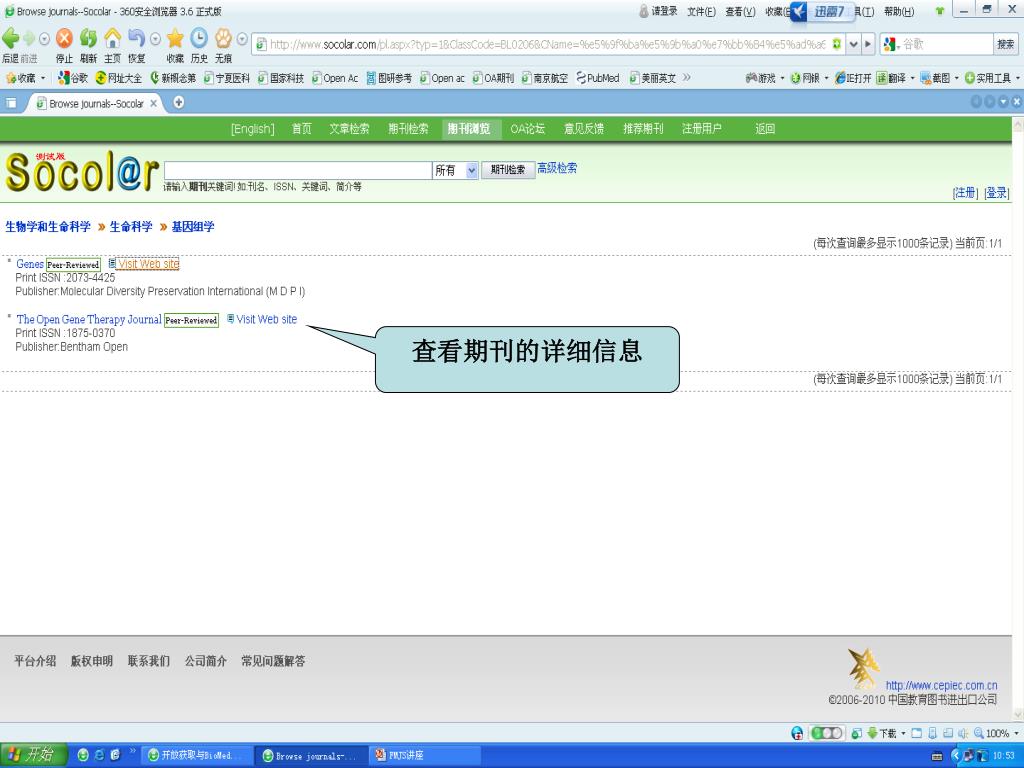
Task: Open the 帮助(H) menu
Action: coord(899,11)
